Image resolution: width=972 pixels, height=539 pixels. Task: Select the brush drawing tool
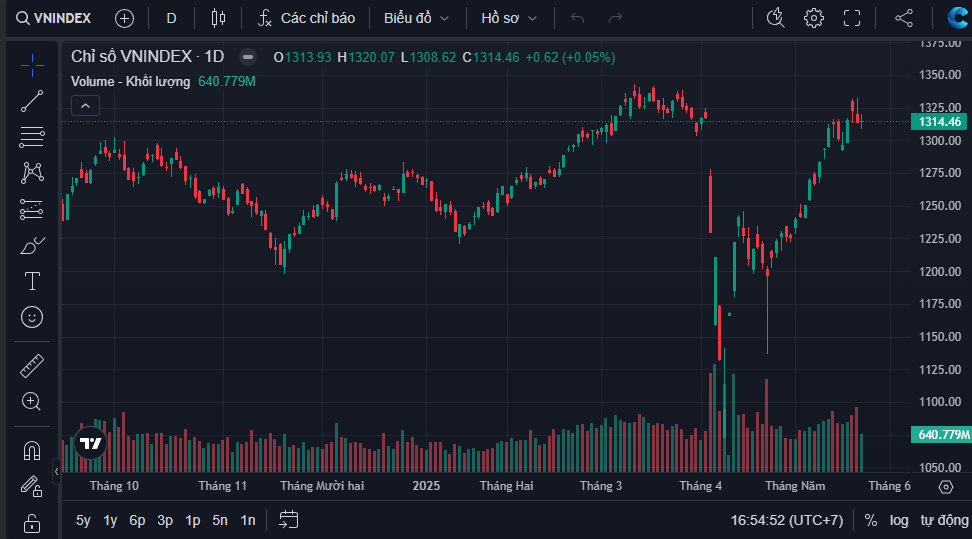[x=32, y=246]
